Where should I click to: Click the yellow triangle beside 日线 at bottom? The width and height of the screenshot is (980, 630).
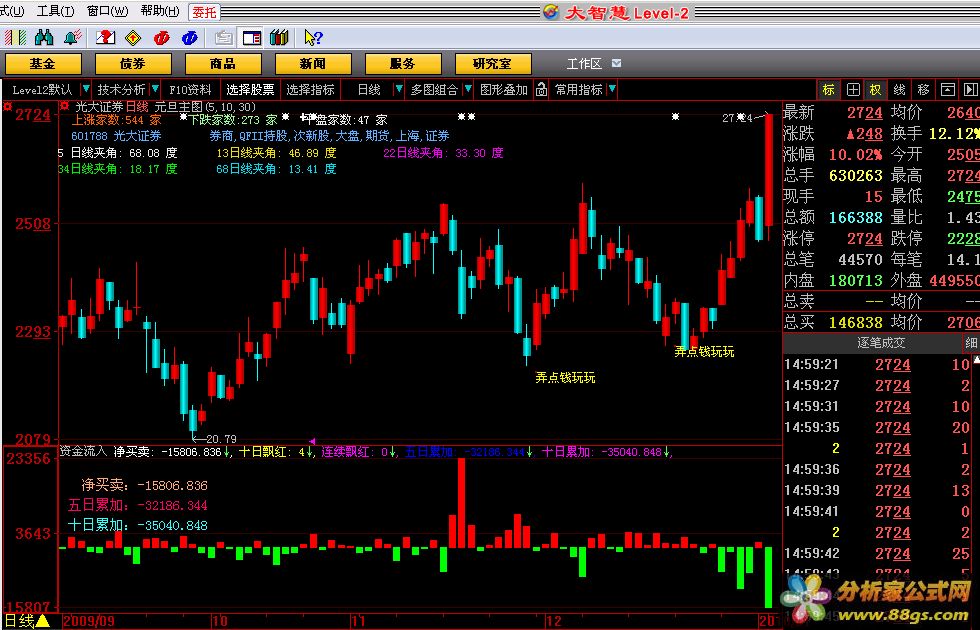point(42,621)
